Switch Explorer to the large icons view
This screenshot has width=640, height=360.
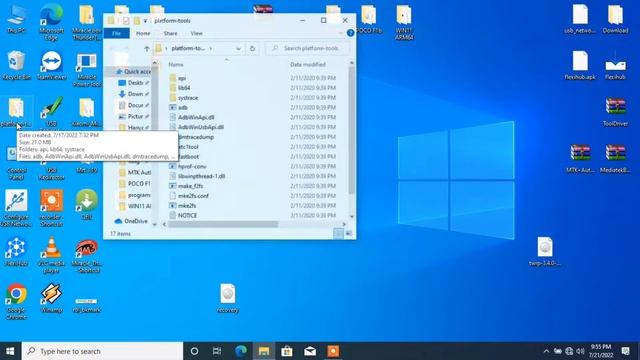349,233
